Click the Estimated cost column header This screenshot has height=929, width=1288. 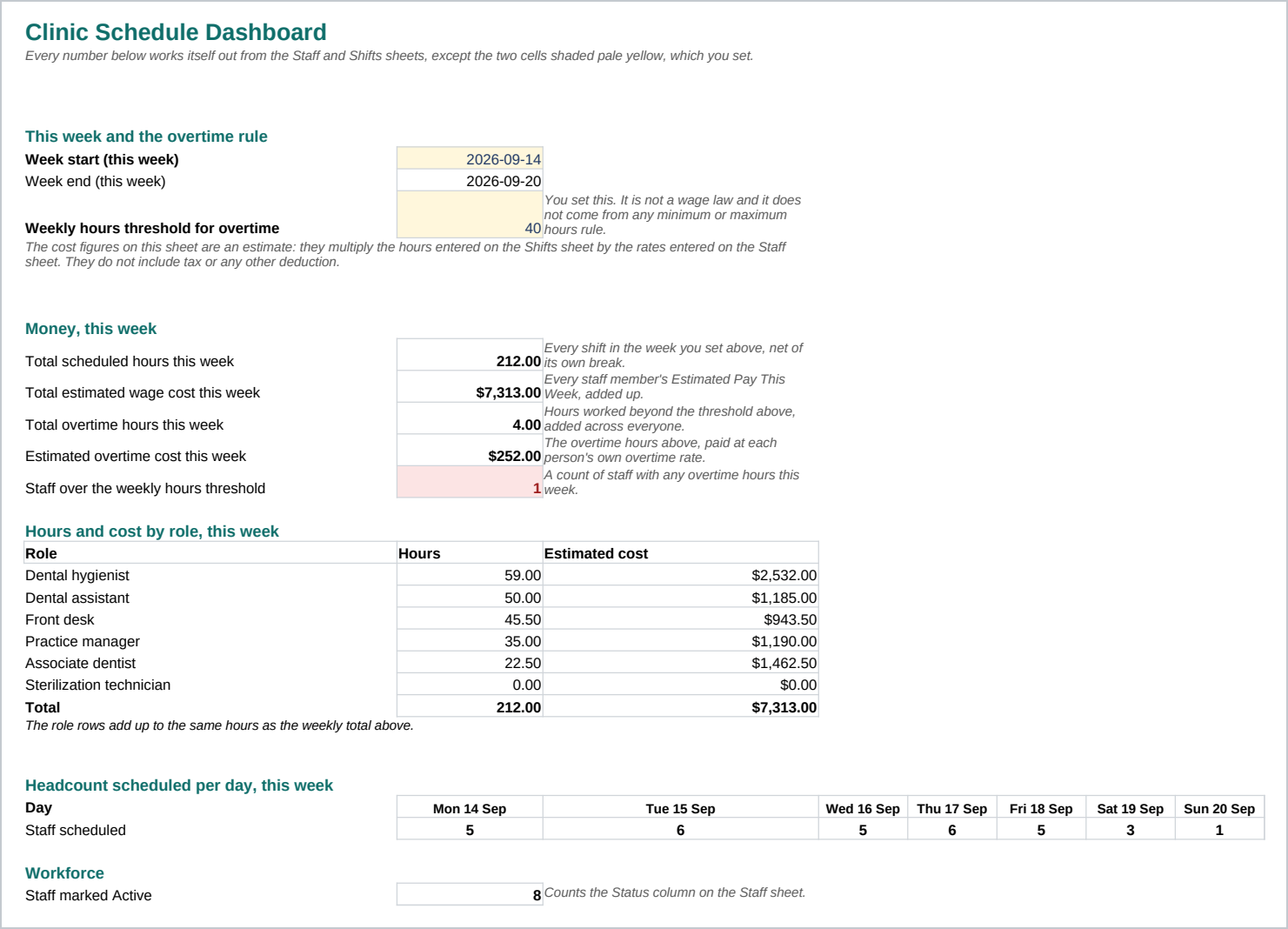pyautogui.click(x=681, y=553)
